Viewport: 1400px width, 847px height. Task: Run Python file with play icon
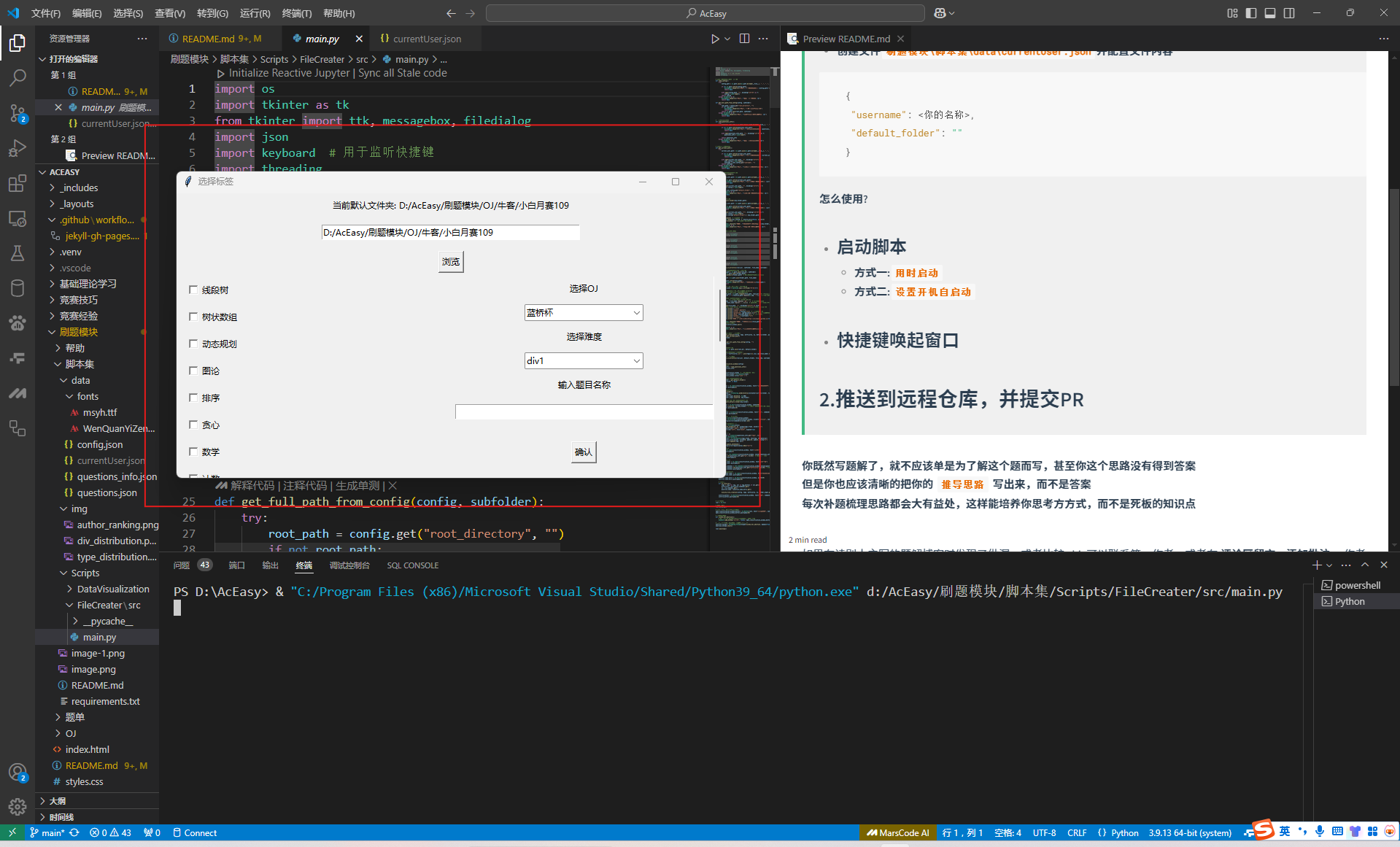[x=715, y=39]
